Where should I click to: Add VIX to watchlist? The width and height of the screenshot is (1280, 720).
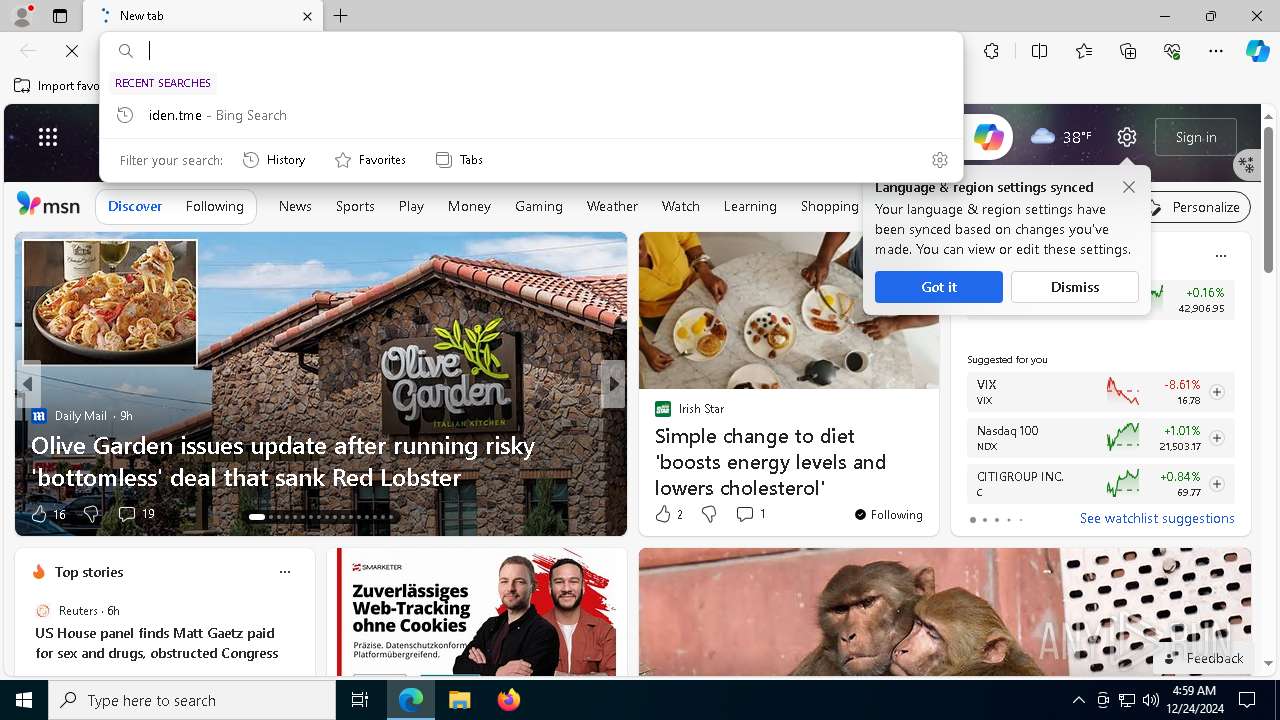[x=1216, y=392]
